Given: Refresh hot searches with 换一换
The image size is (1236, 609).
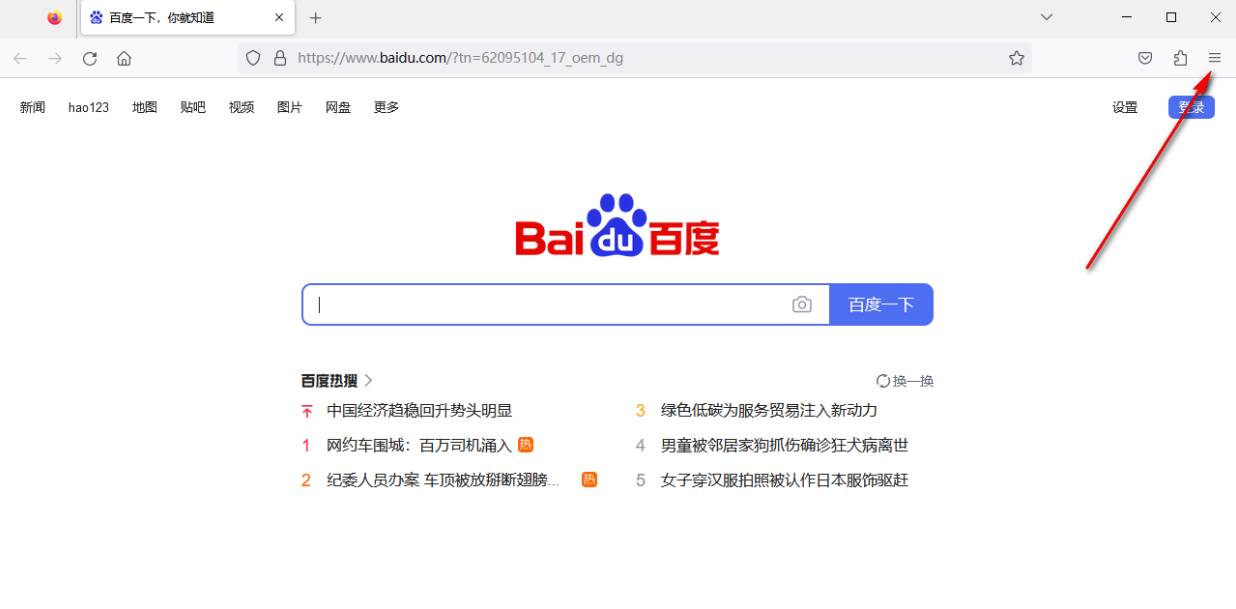Looking at the screenshot, I should point(905,381).
